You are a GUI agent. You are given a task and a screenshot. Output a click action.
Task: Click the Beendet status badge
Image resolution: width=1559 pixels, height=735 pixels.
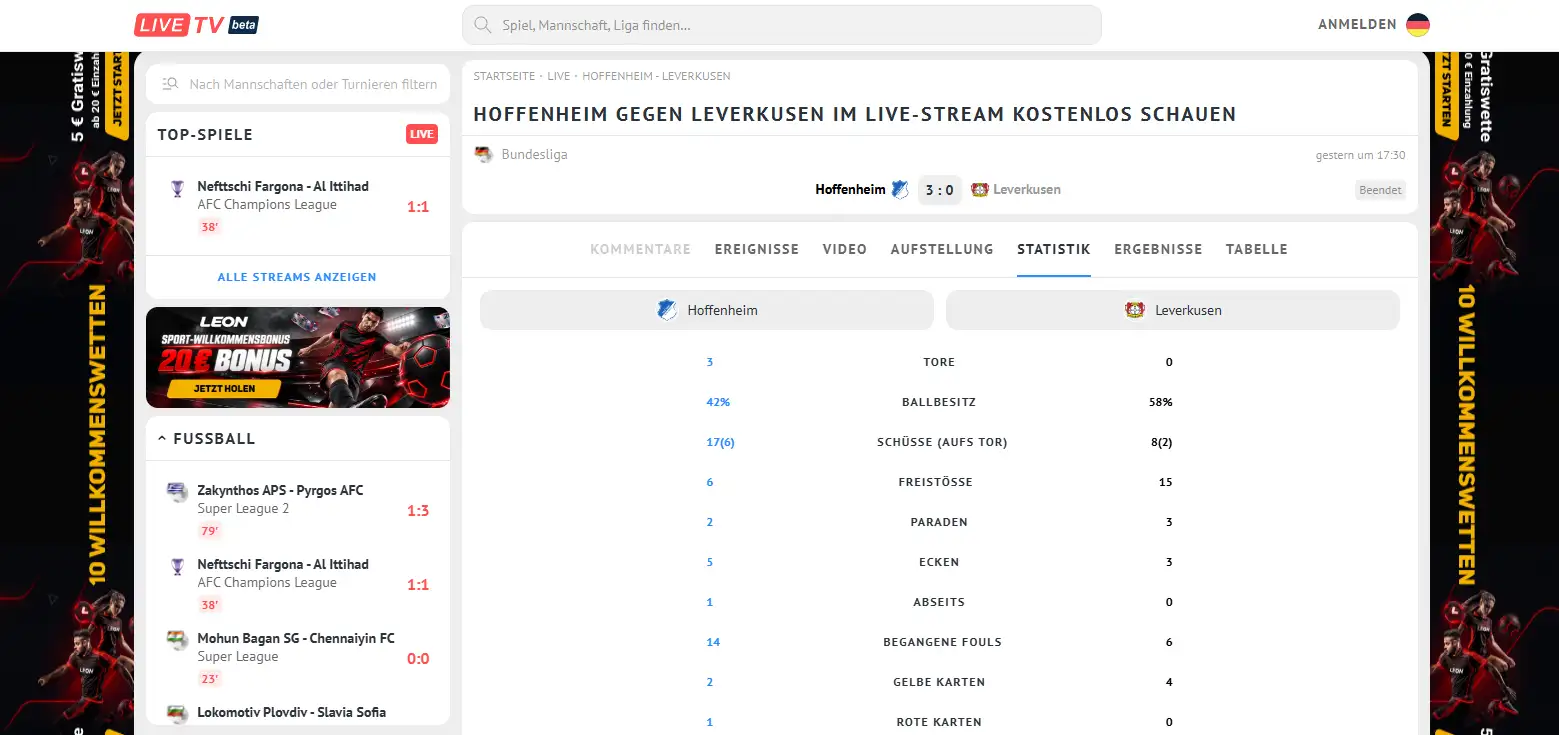tap(1380, 190)
